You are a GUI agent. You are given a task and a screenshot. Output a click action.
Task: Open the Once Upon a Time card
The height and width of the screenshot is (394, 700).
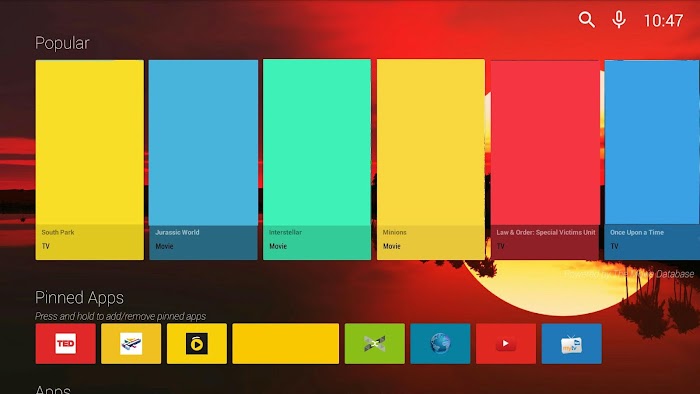[652, 160]
